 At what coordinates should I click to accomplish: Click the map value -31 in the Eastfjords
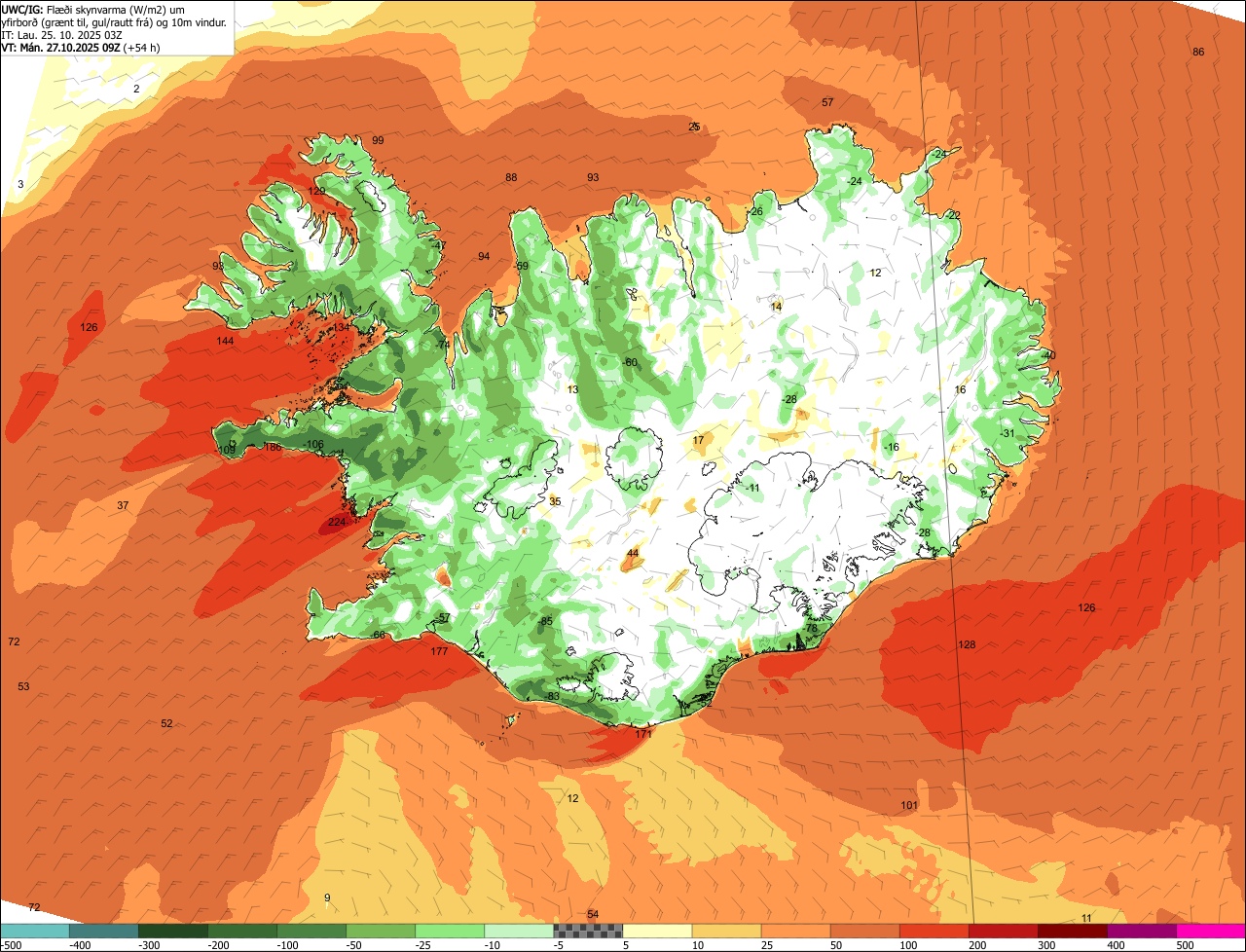click(x=1008, y=434)
